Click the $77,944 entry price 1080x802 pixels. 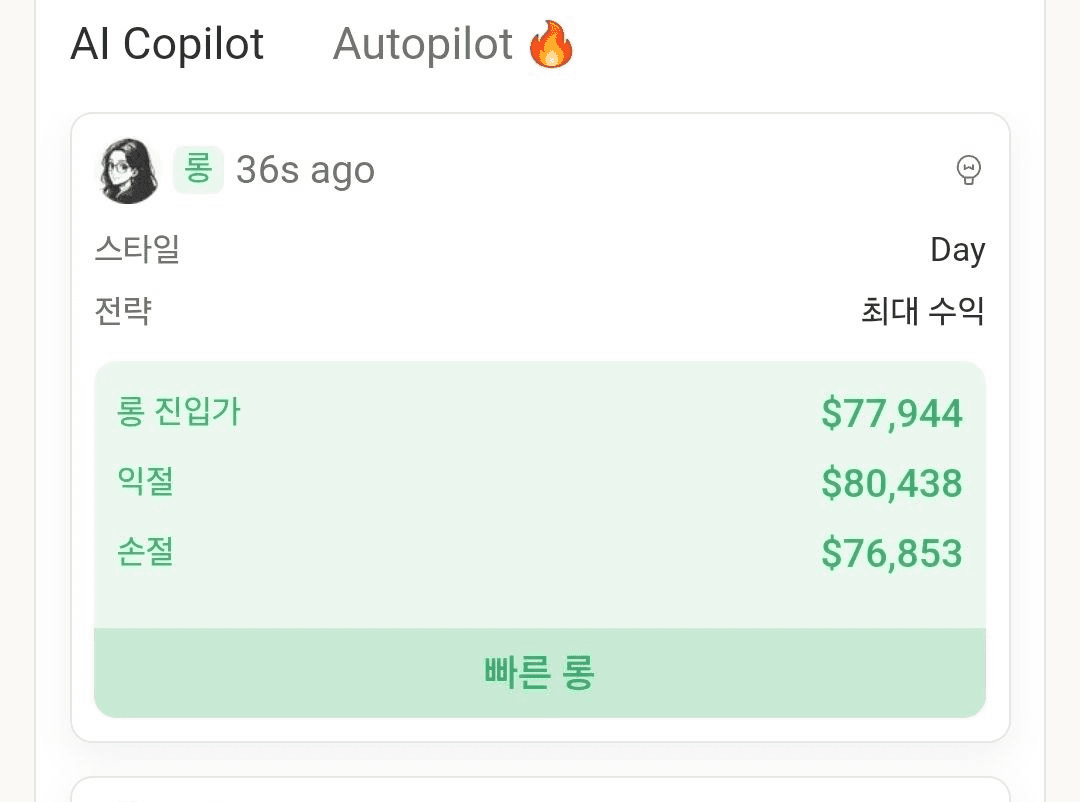(x=891, y=414)
